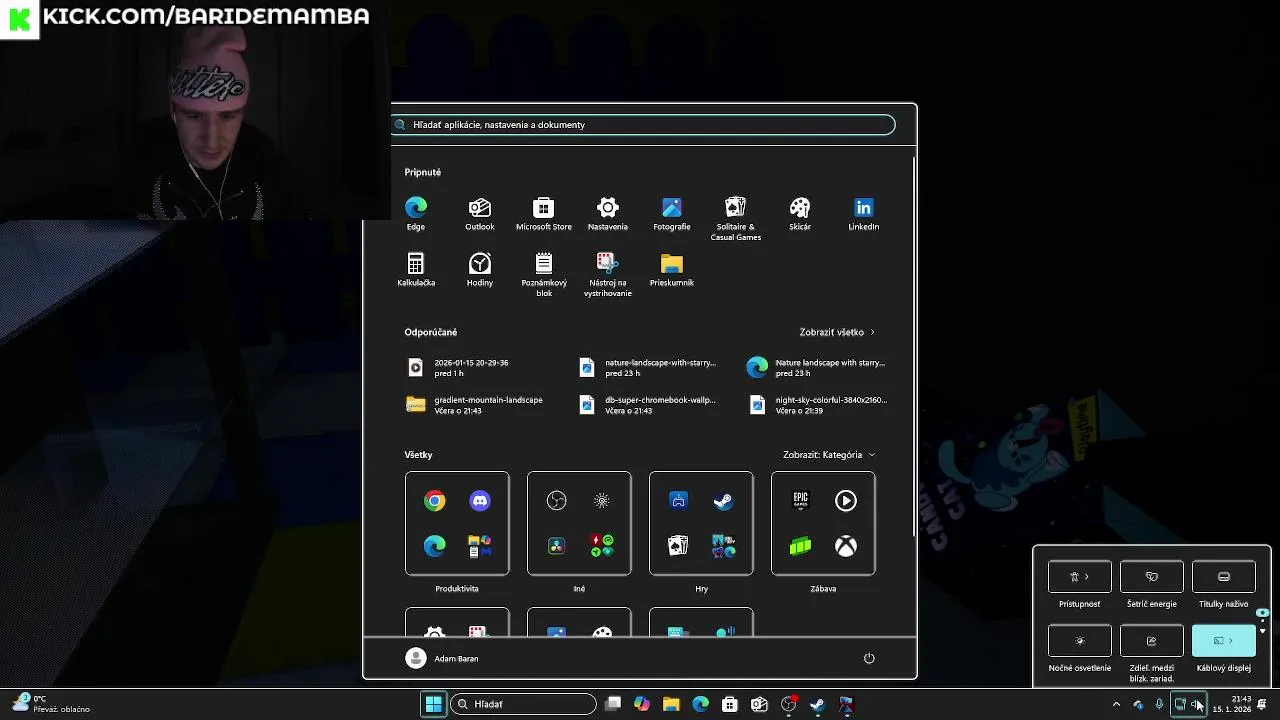Viewport: 1280px width, 720px height.
Task: Open Task View on the taskbar
Action: 613,704
